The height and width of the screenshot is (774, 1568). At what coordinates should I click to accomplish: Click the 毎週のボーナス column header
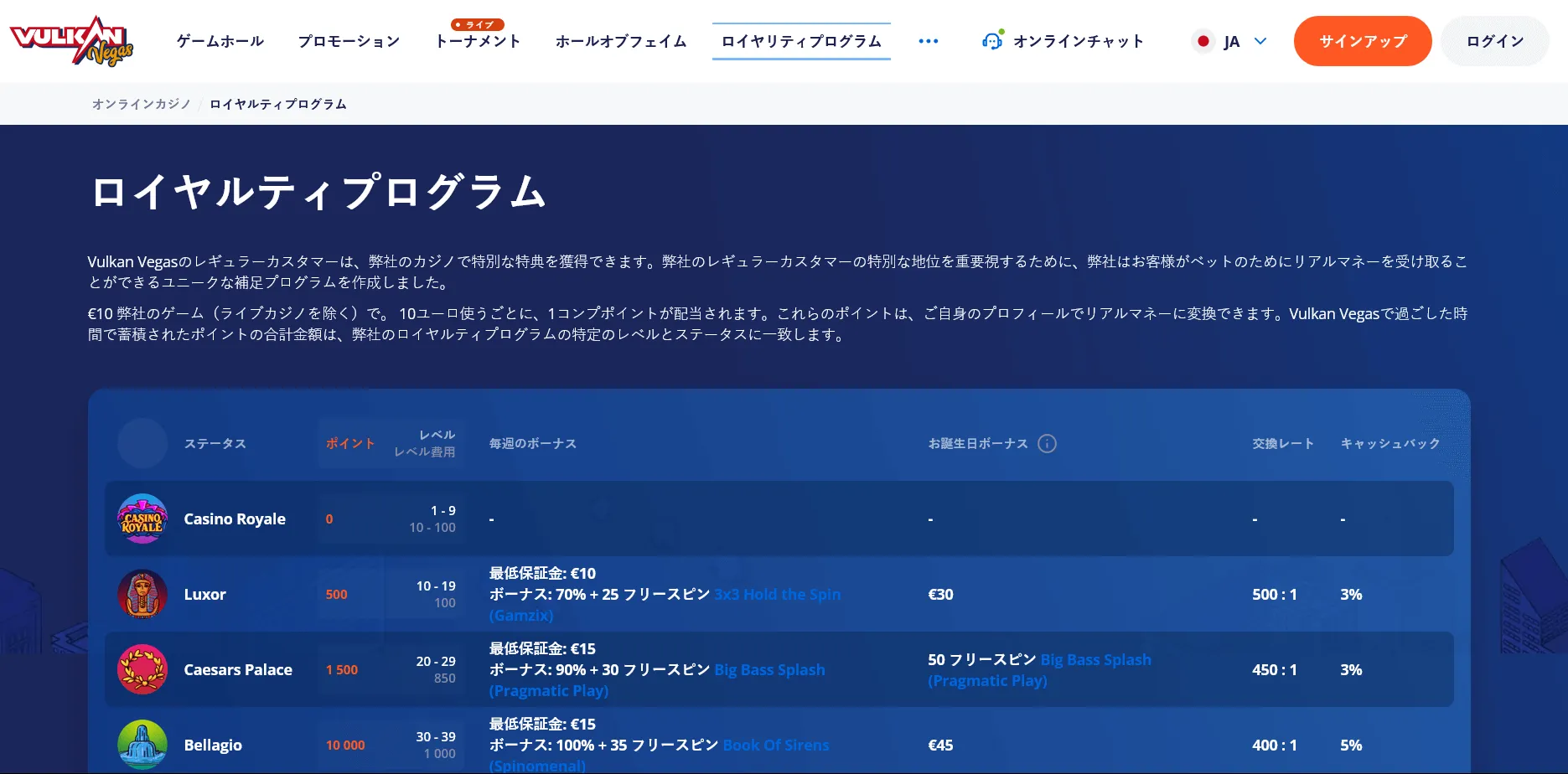[x=533, y=443]
